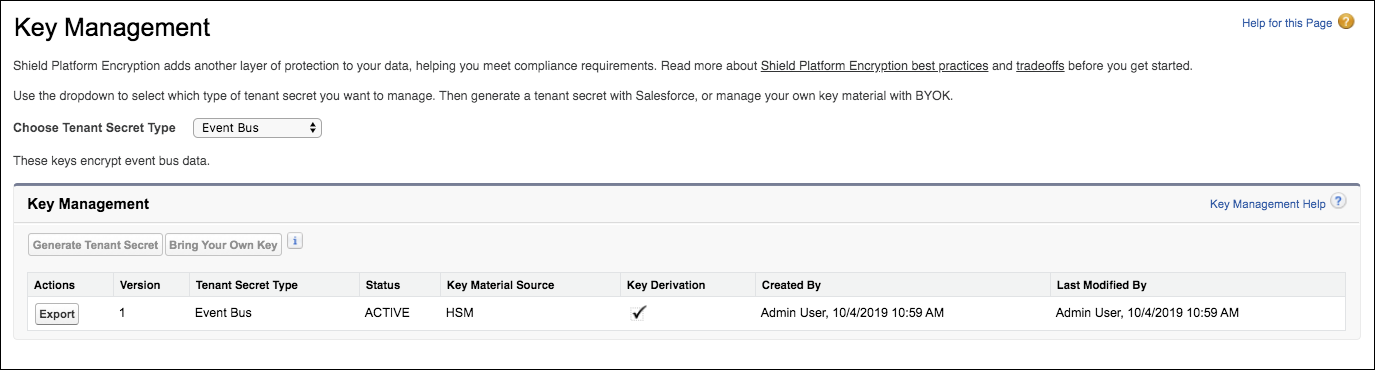Click the Key Management Help question icon
Viewport: 1375px width, 370px height.
[1338, 202]
